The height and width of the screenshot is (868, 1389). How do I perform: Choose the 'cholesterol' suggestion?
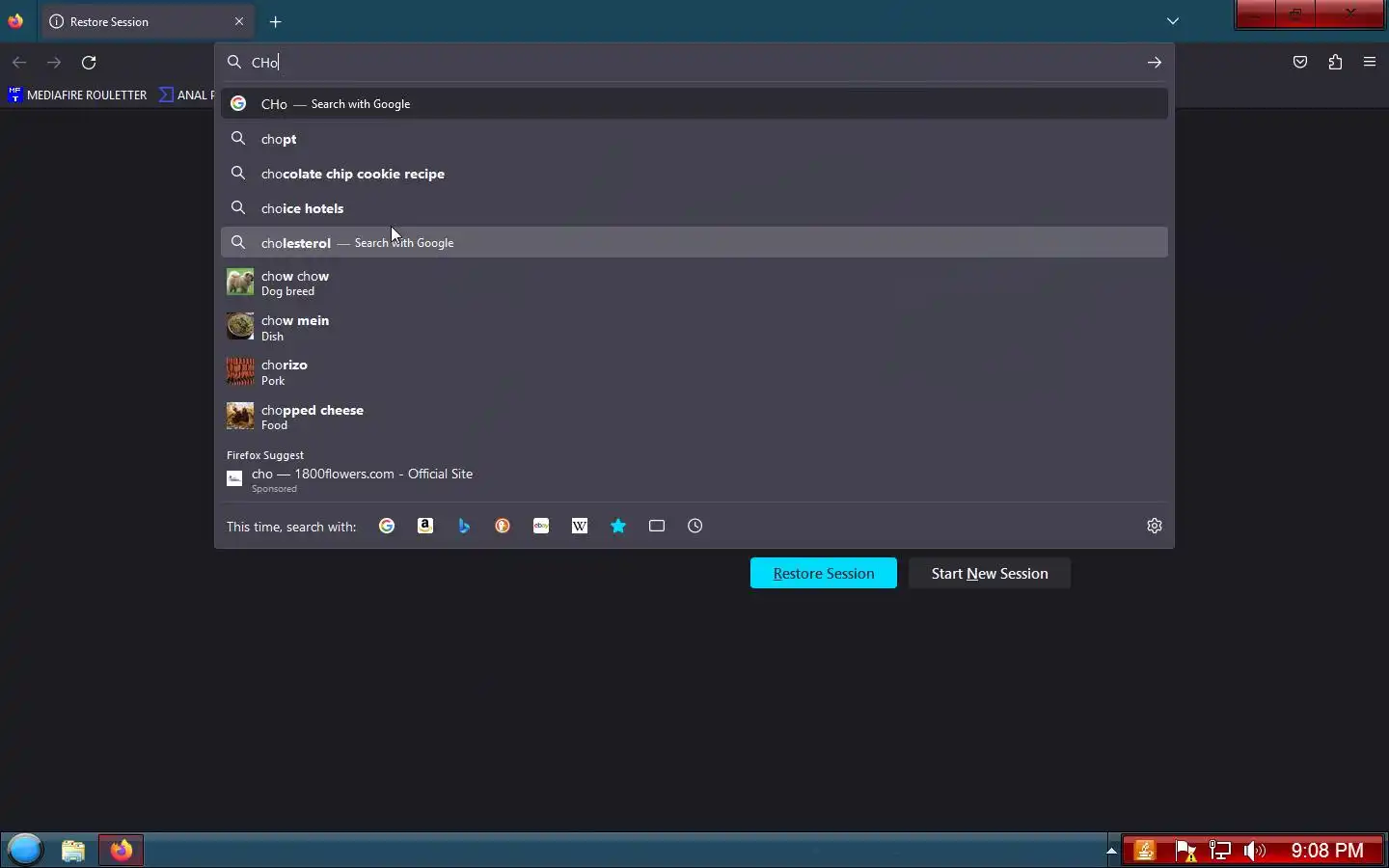[x=694, y=242]
